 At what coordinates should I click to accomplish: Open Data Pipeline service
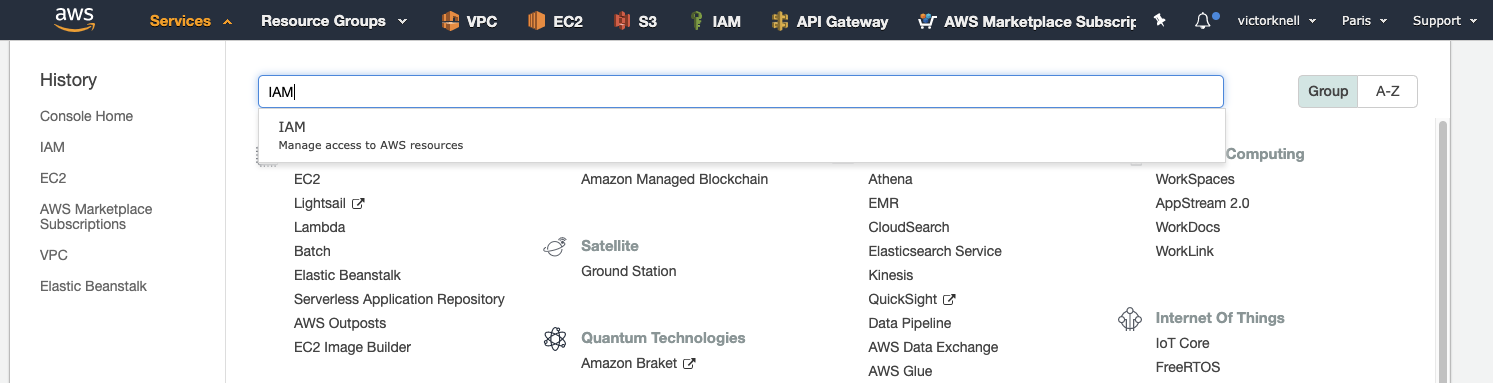point(910,323)
